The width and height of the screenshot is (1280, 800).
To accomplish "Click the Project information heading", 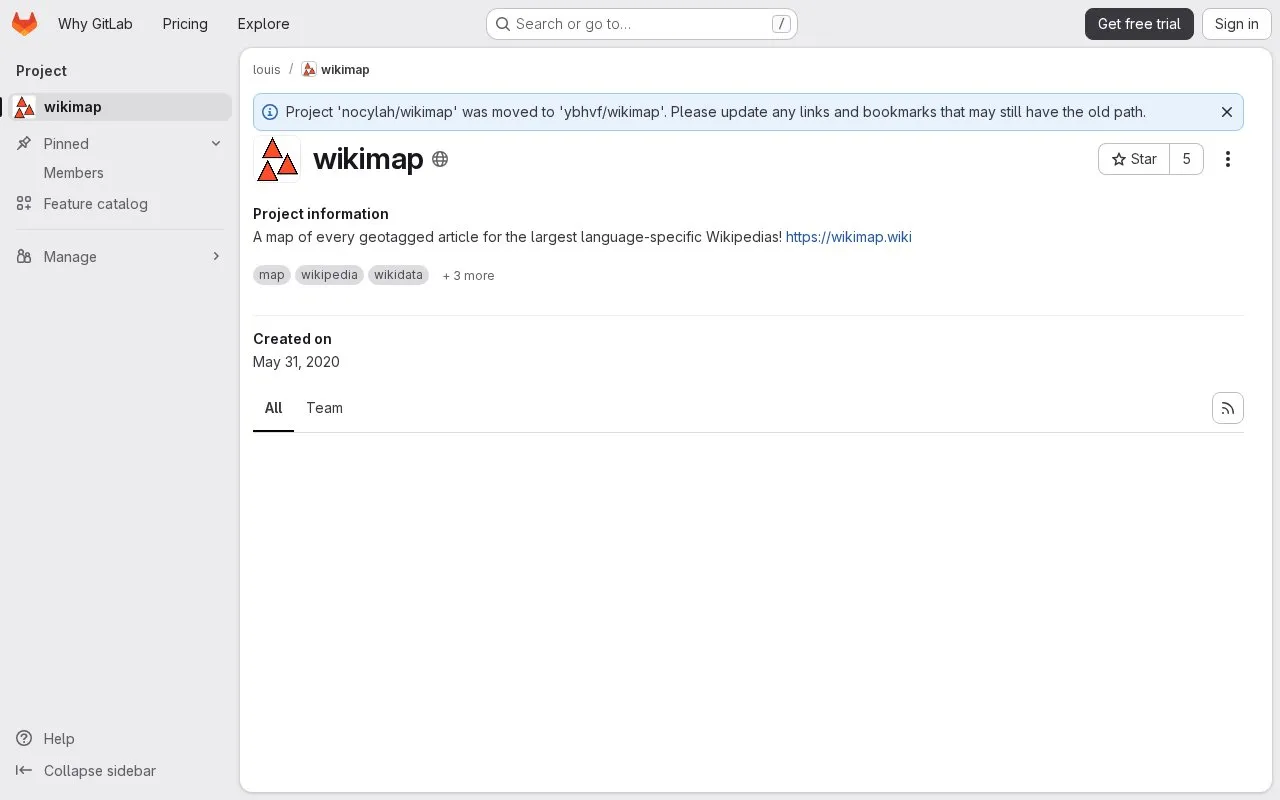I will pos(321,214).
